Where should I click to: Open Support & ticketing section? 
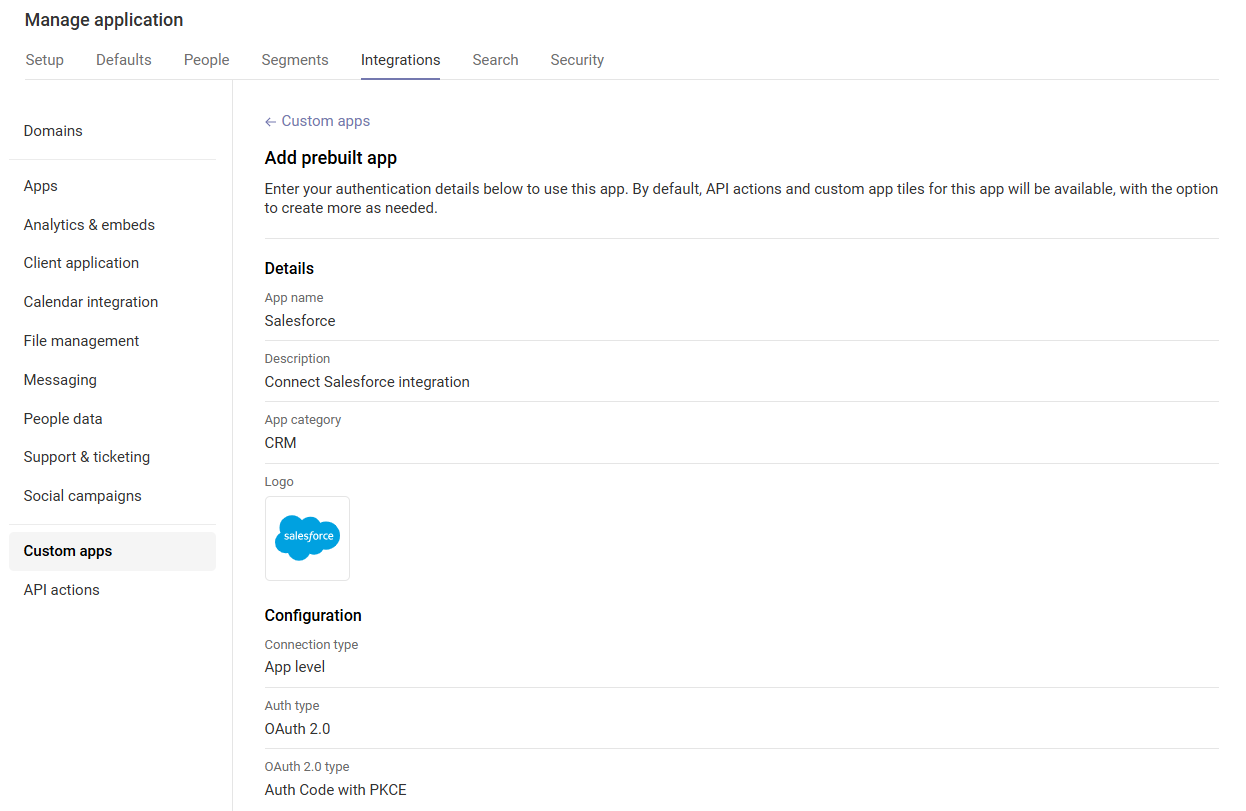coord(87,457)
